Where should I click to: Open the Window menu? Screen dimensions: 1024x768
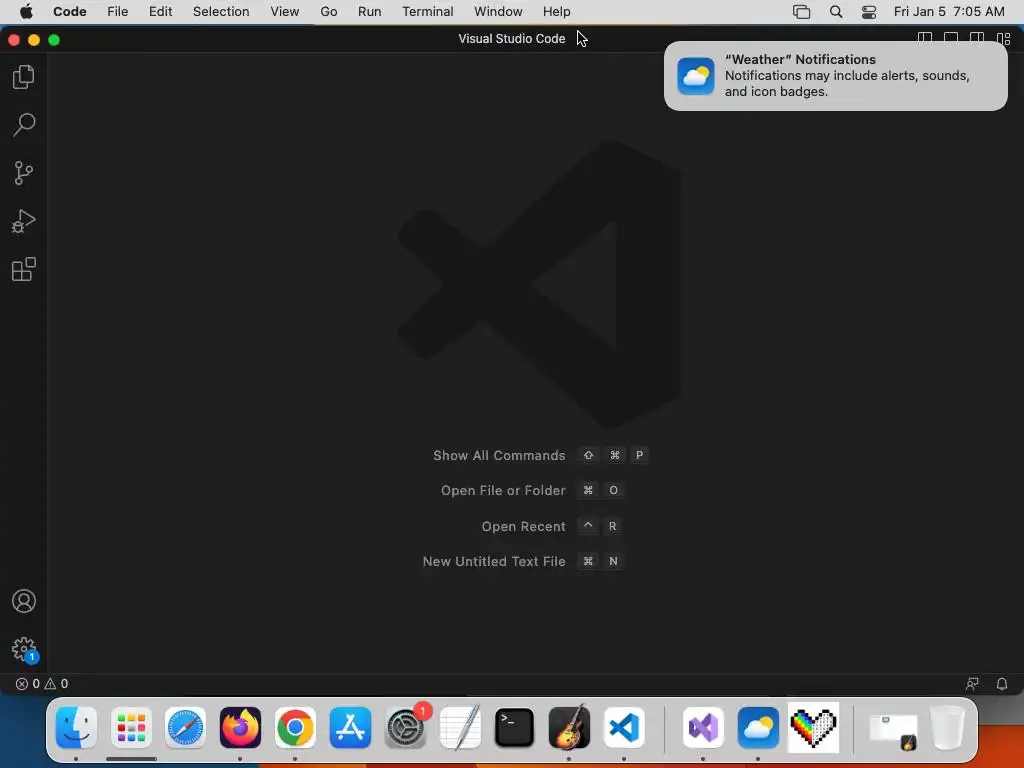[498, 12]
